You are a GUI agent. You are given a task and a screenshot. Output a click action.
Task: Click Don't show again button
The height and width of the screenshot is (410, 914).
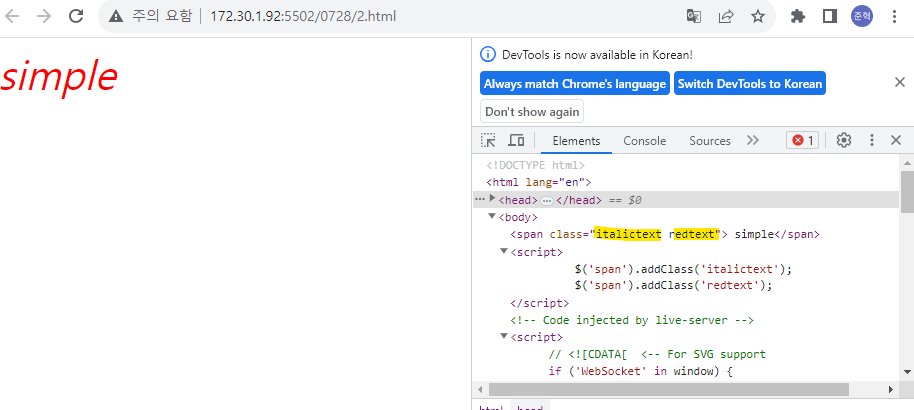tap(532, 111)
